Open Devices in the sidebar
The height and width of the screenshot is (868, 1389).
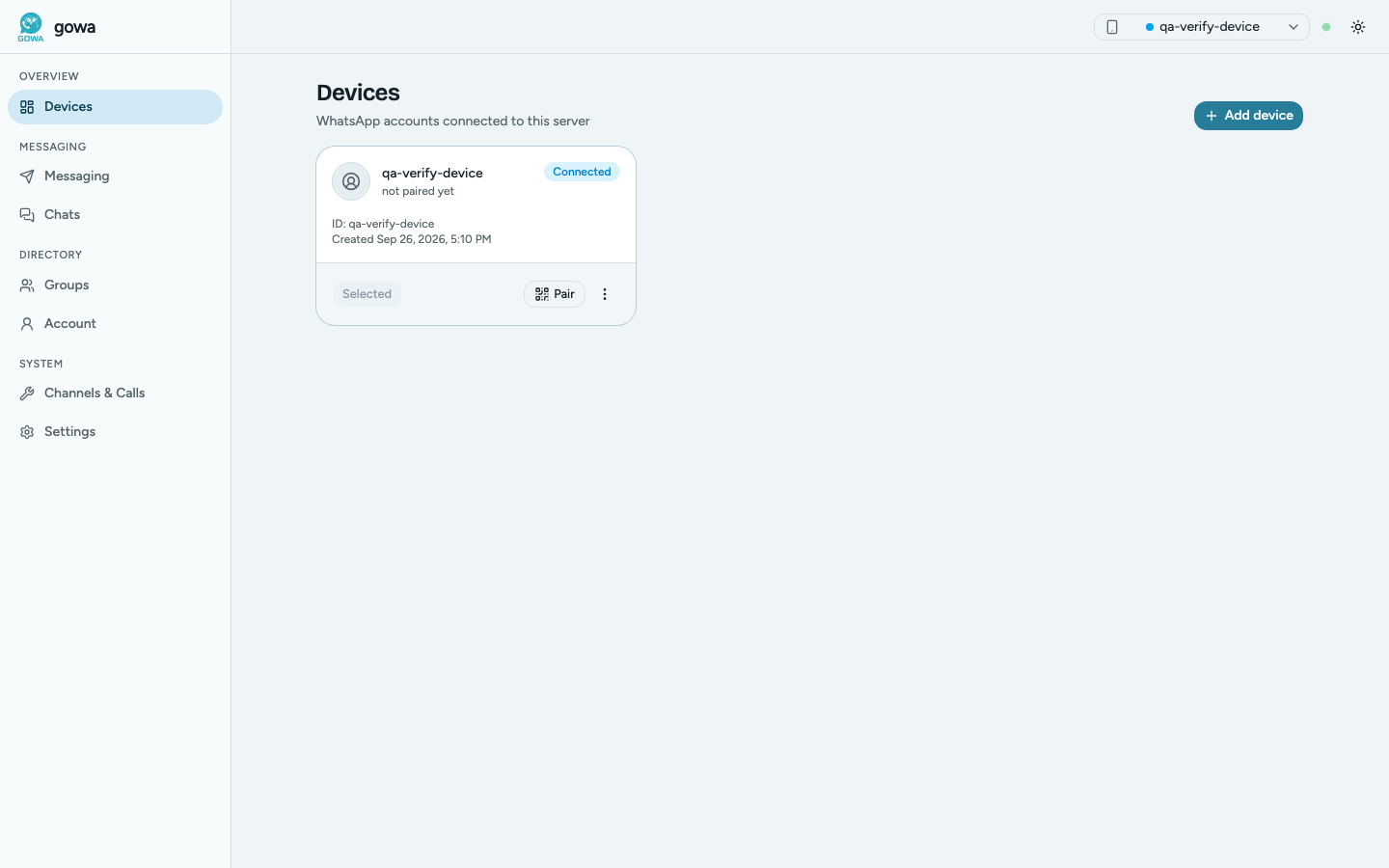[x=115, y=107]
